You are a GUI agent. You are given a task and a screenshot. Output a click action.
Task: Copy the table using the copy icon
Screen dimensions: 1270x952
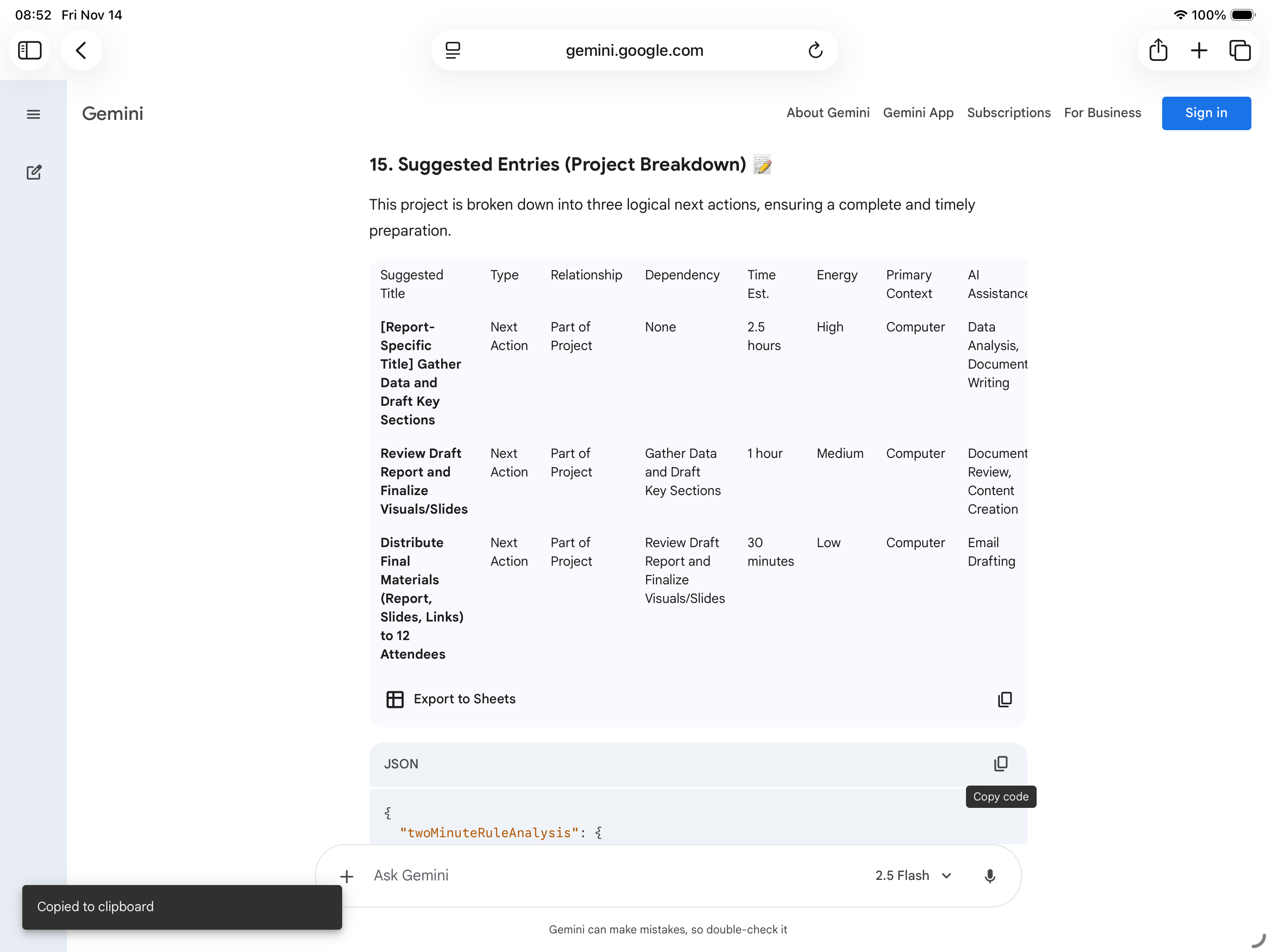click(x=1004, y=699)
